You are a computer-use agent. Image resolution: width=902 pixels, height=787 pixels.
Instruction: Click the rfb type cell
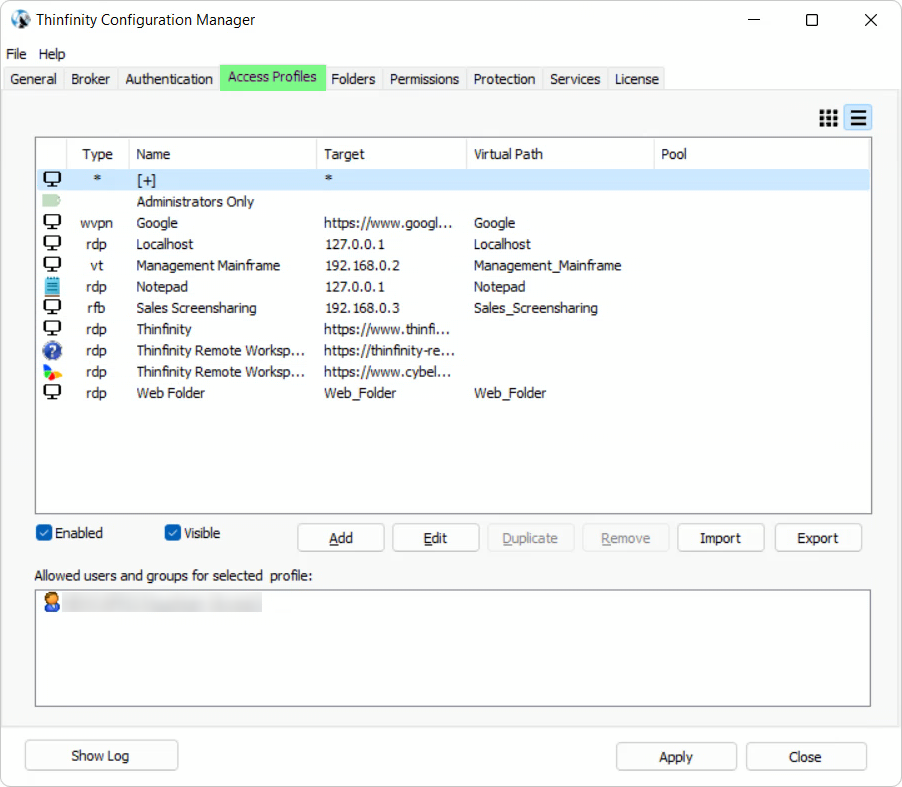coord(96,308)
